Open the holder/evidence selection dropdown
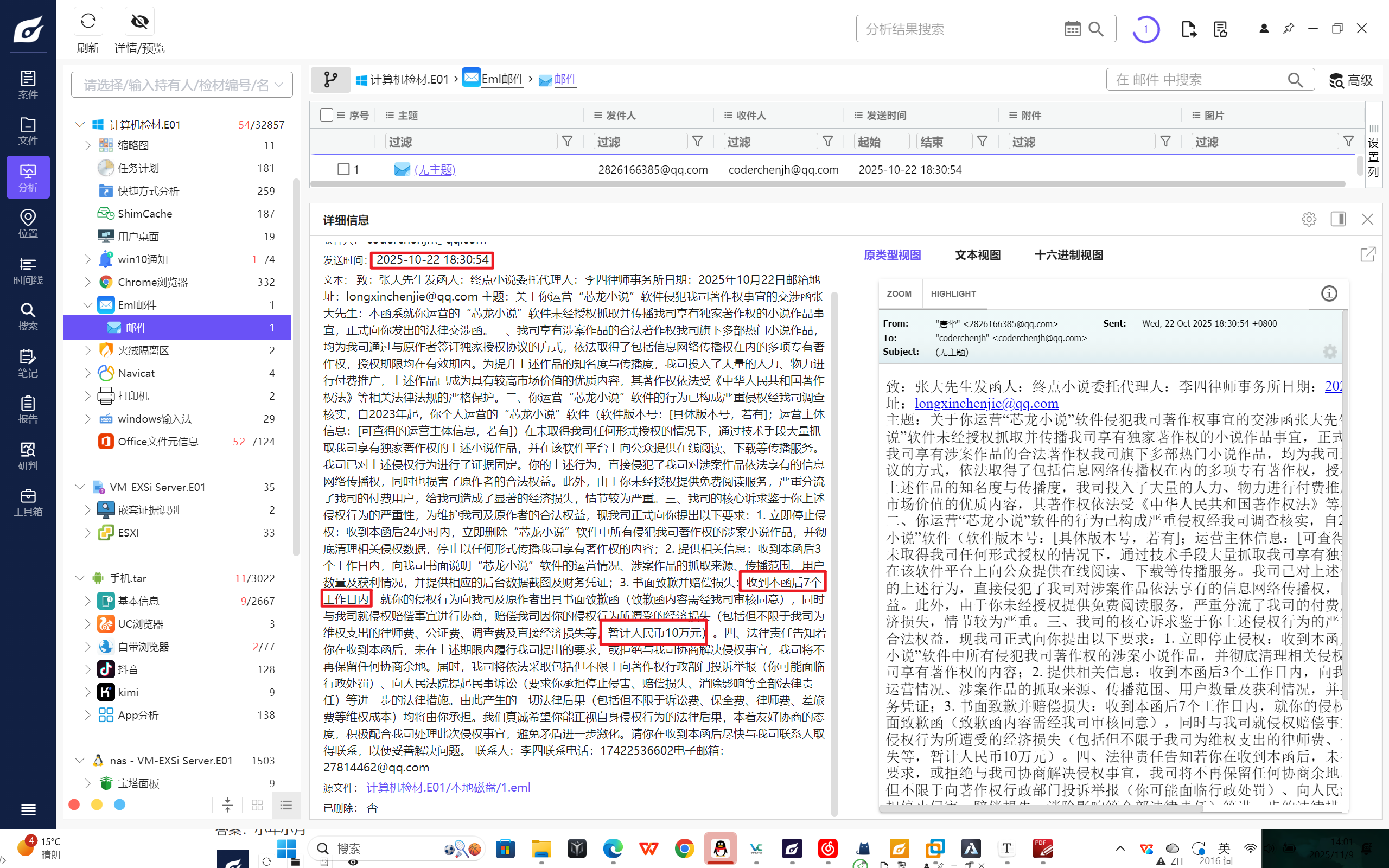Viewport: 1389px width, 868px height. tap(181, 85)
